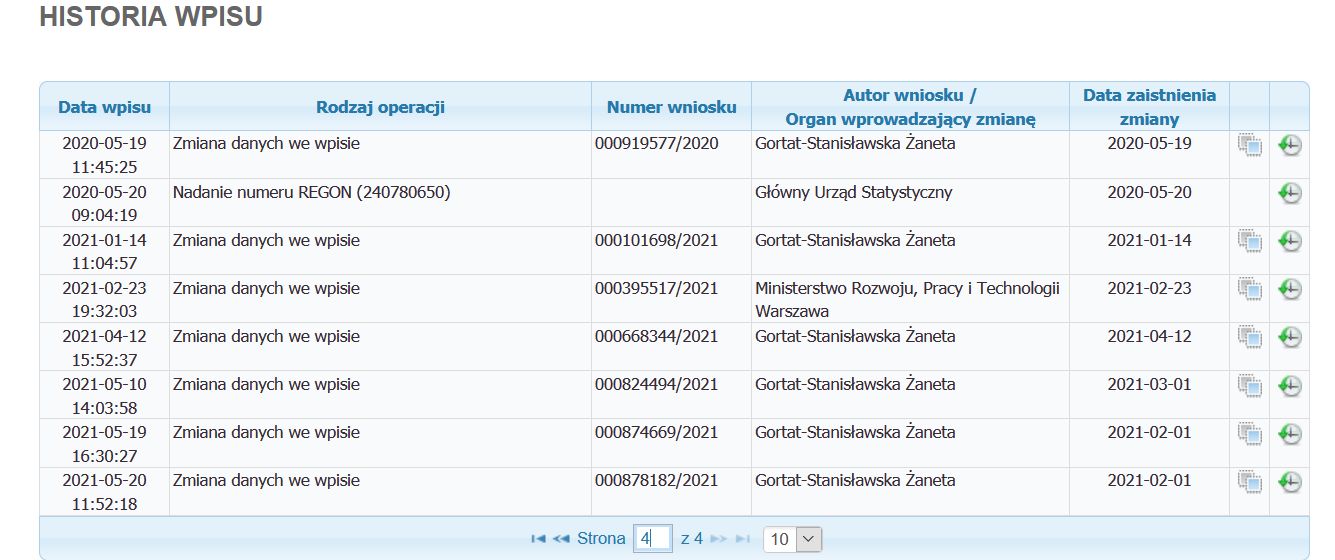Click the page number input field
The image size is (1335, 560).
click(x=652, y=539)
